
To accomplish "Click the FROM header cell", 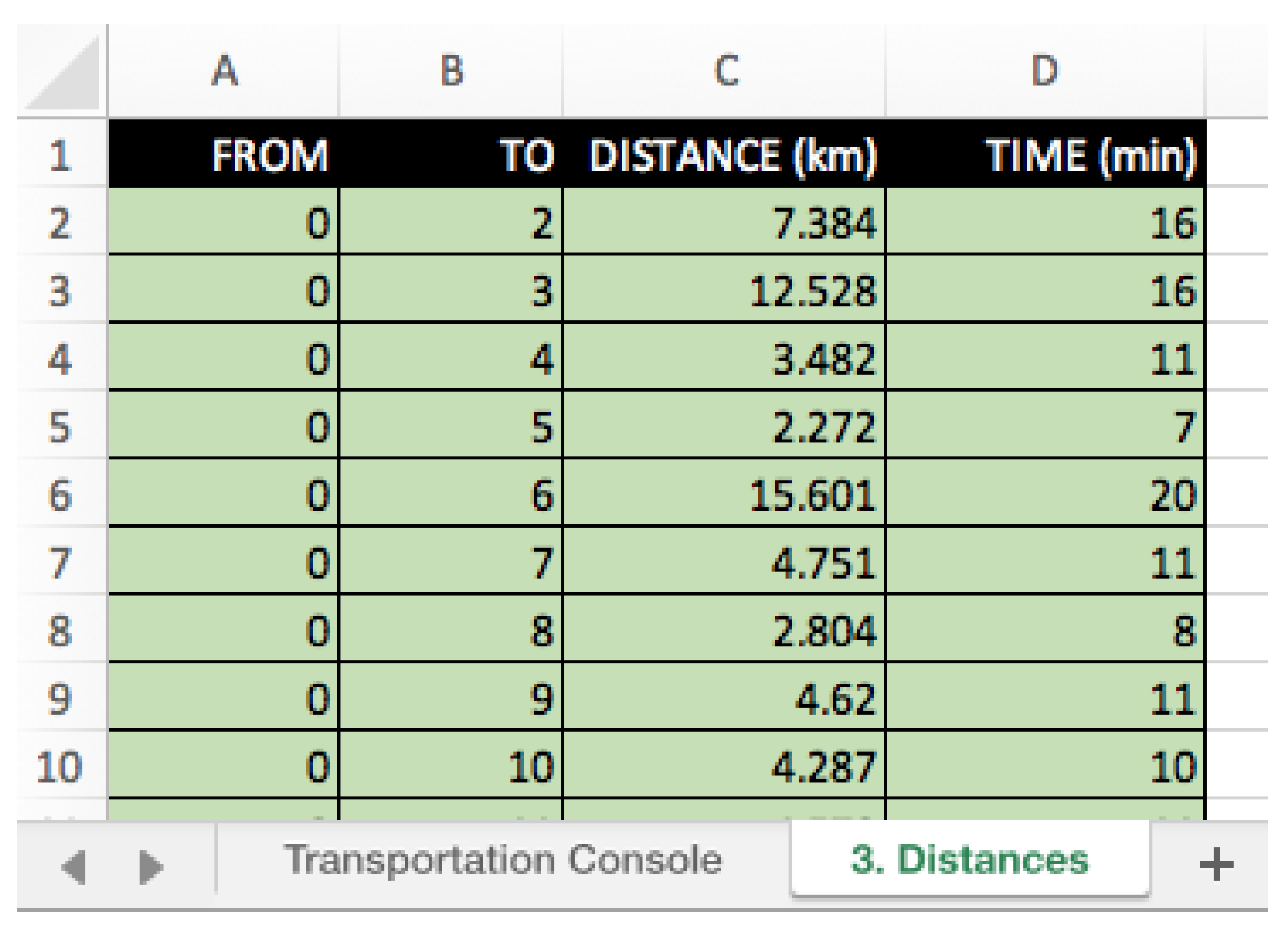I will pyautogui.click(x=225, y=155).
